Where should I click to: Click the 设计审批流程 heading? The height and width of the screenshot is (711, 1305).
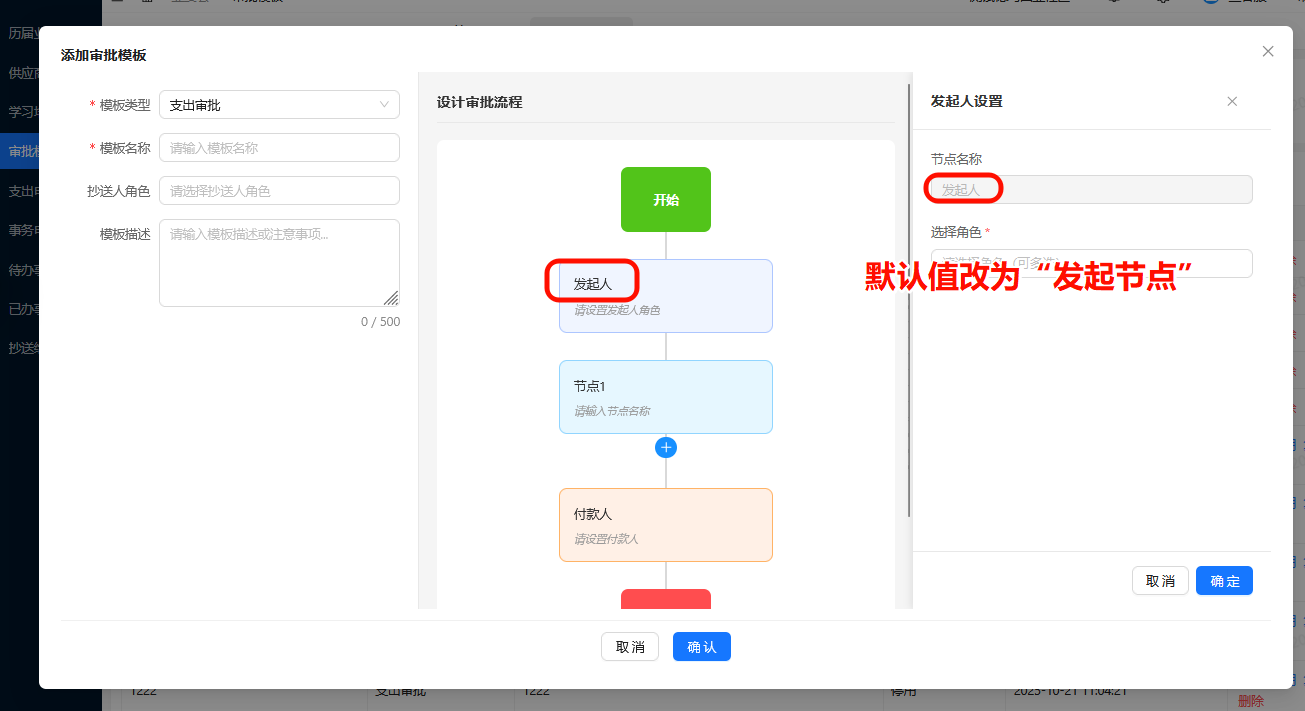click(x=479, y=102)
